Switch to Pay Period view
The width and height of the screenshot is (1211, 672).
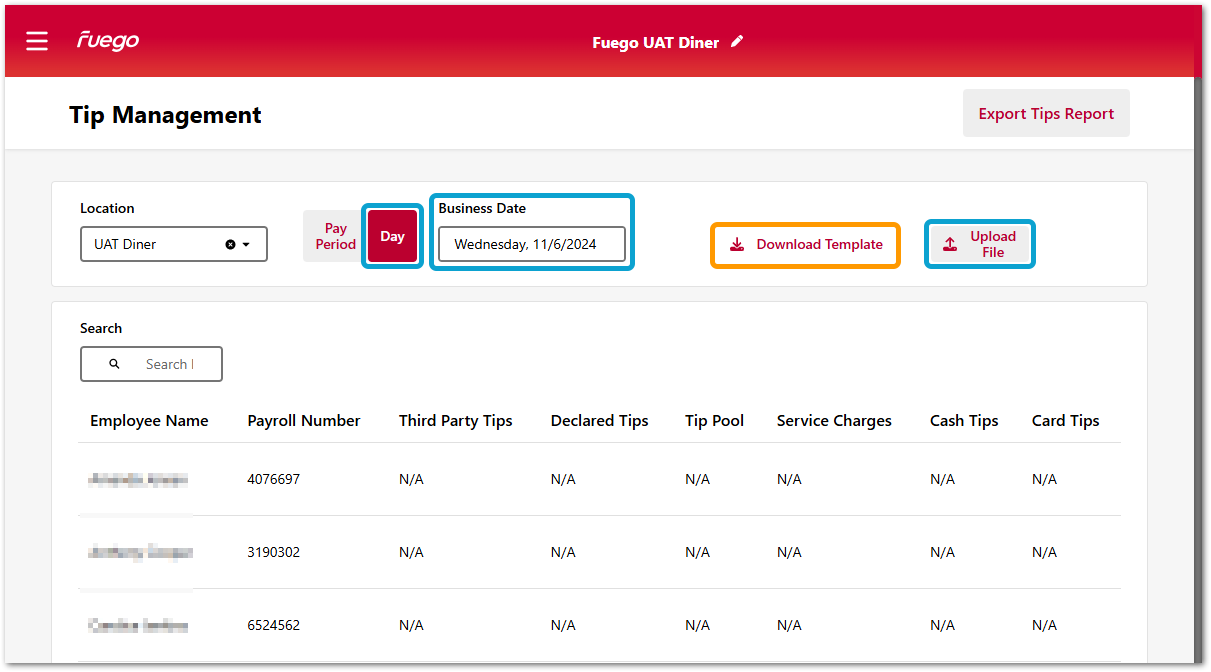335,237
